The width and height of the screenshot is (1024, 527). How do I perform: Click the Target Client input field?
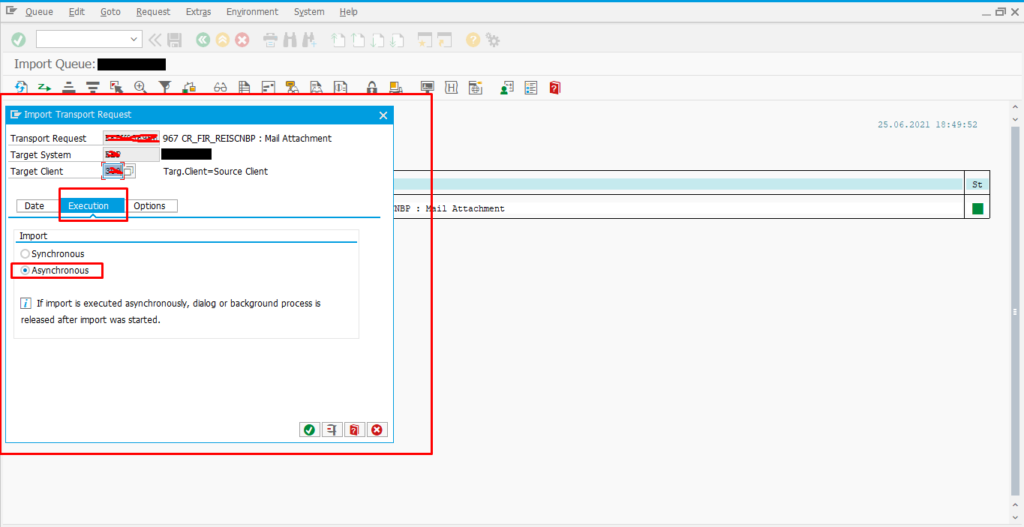click(x=113, y=171)
